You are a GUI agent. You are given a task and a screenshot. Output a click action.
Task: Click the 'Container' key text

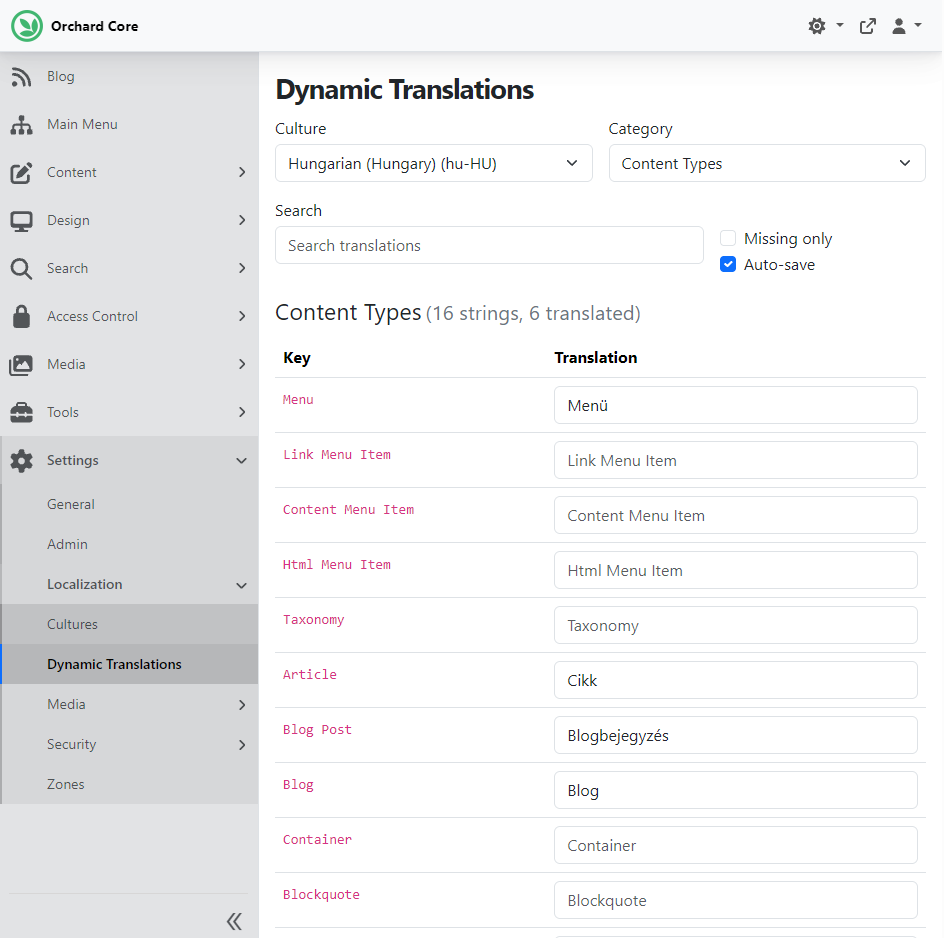(317, 840)
